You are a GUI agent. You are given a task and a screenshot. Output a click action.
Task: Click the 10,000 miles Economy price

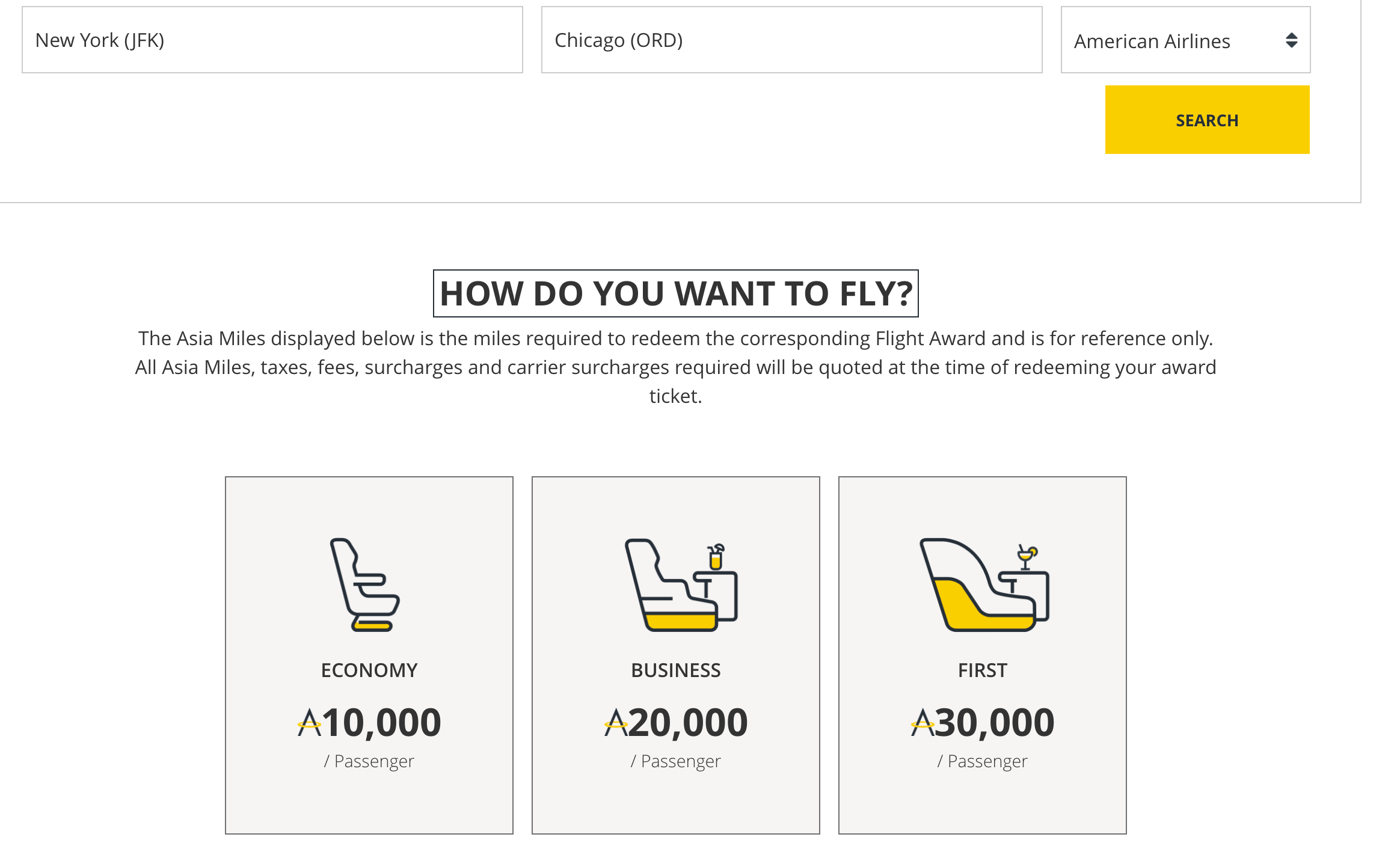click(x=382, y=722)
